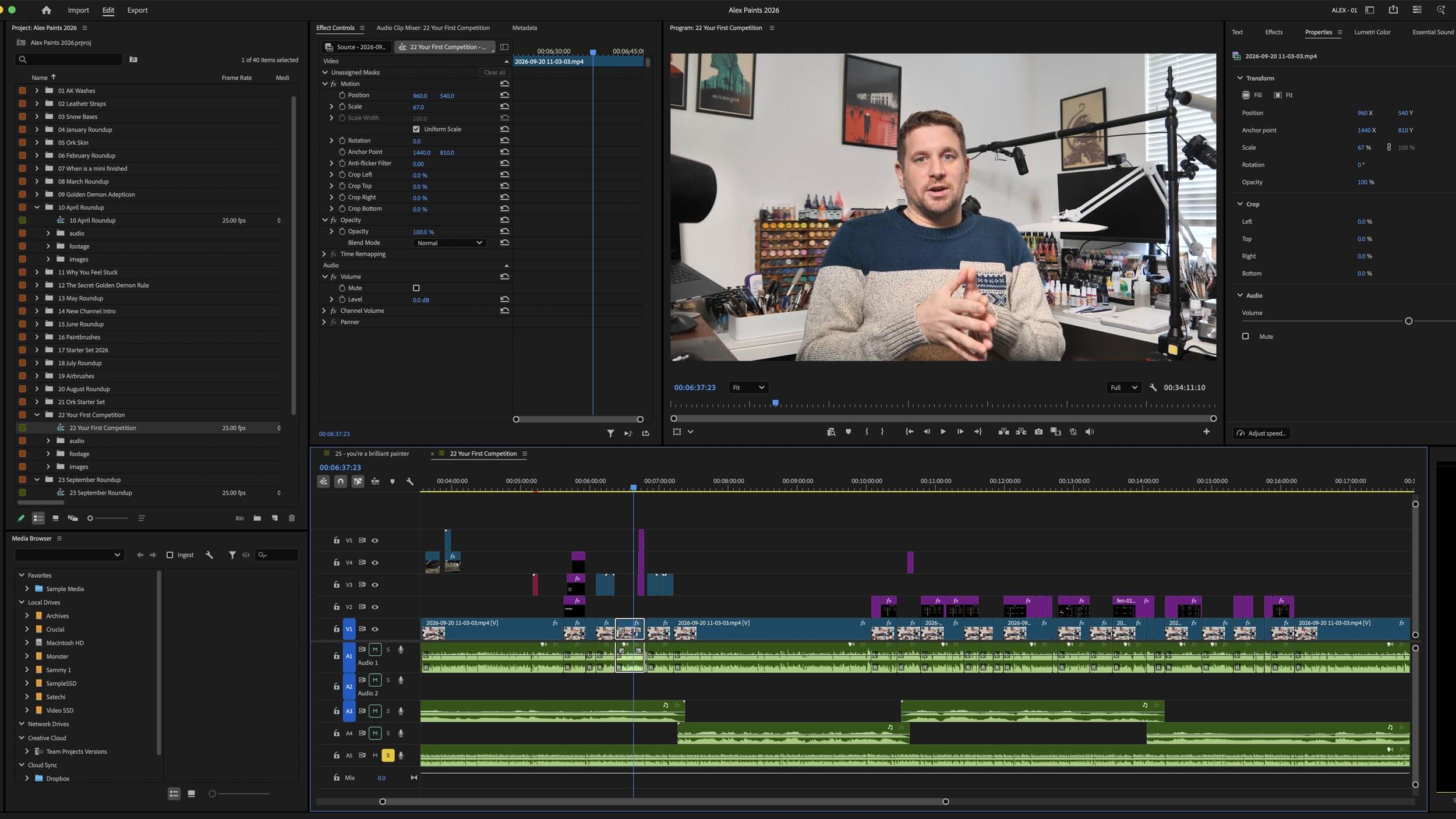Click the Project panel search field
Screen dimensions: 1456x819
click(69, 59)
